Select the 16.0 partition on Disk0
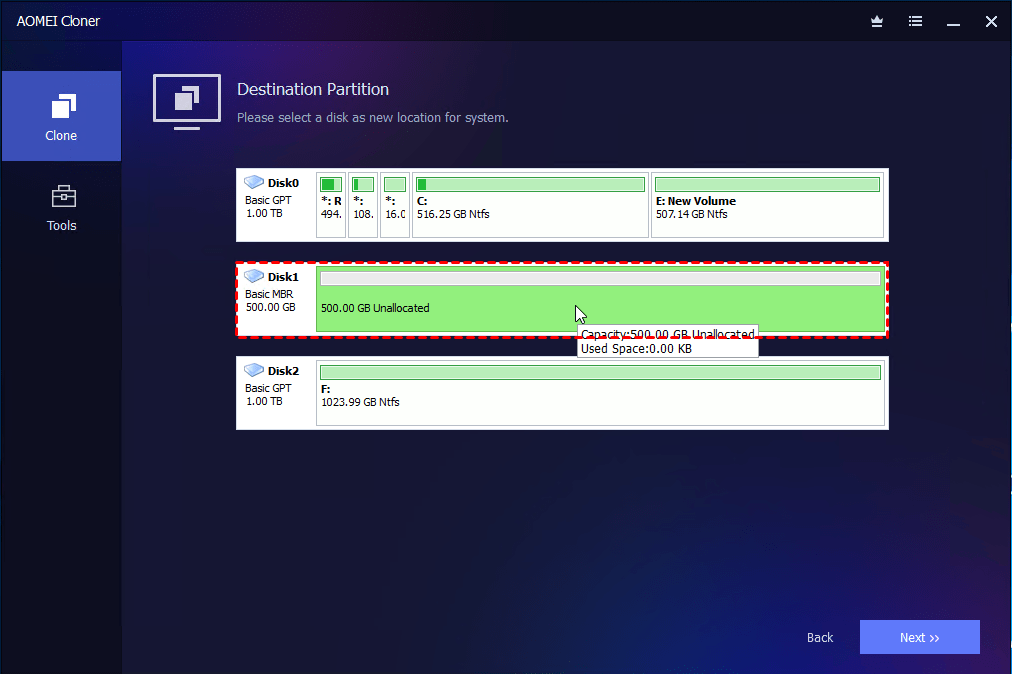This screenshot has width=1012, height=674. [x=395, y=205]
